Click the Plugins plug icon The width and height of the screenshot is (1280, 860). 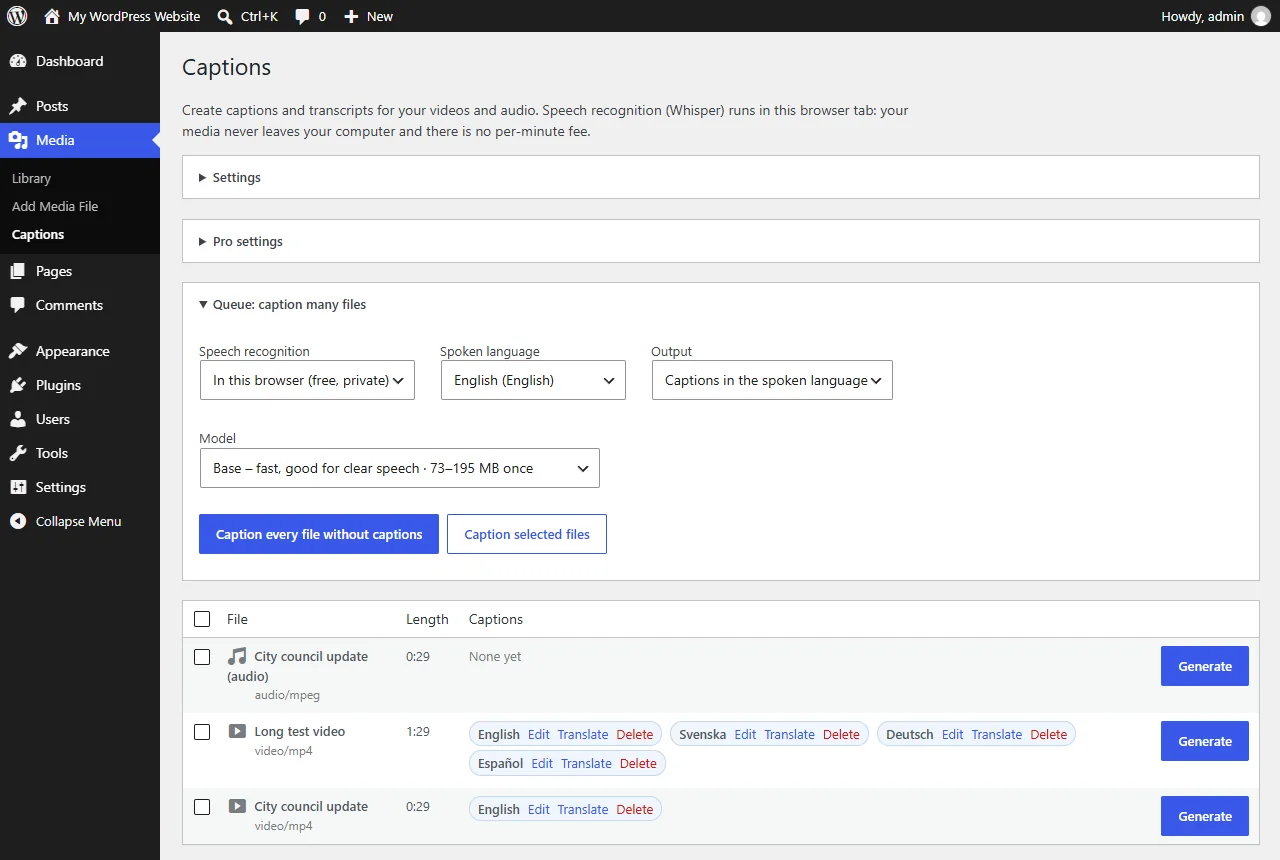18,385
